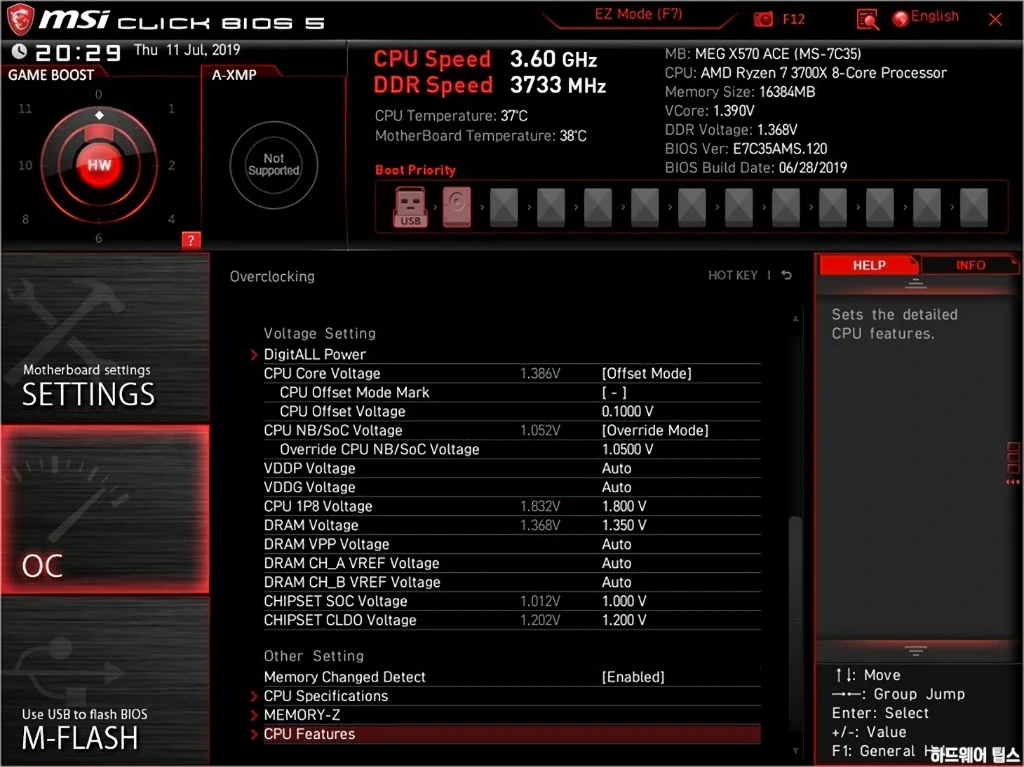Image resolution: width=1024 pixels, height=767 pixels.
Task: Switch to the HELP tab
Action: point(869,265)
